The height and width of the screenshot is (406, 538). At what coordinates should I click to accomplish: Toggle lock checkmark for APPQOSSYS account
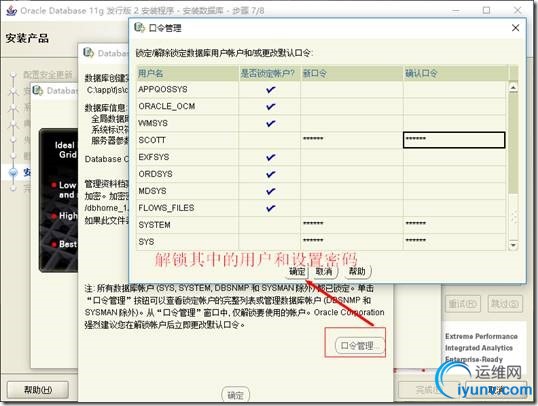270,90
